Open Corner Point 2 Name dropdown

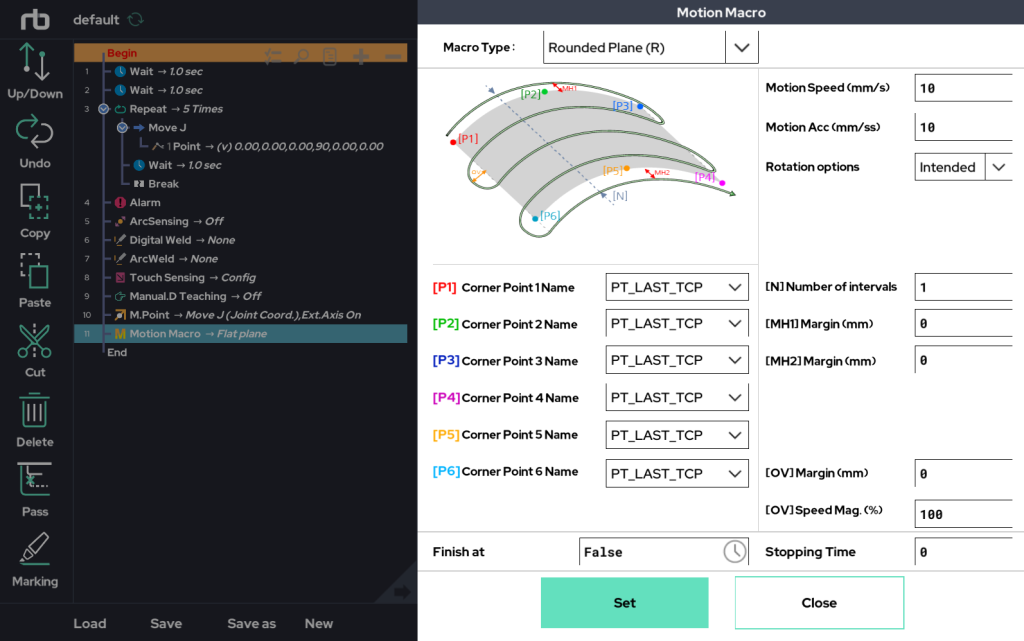pos(677,324)
